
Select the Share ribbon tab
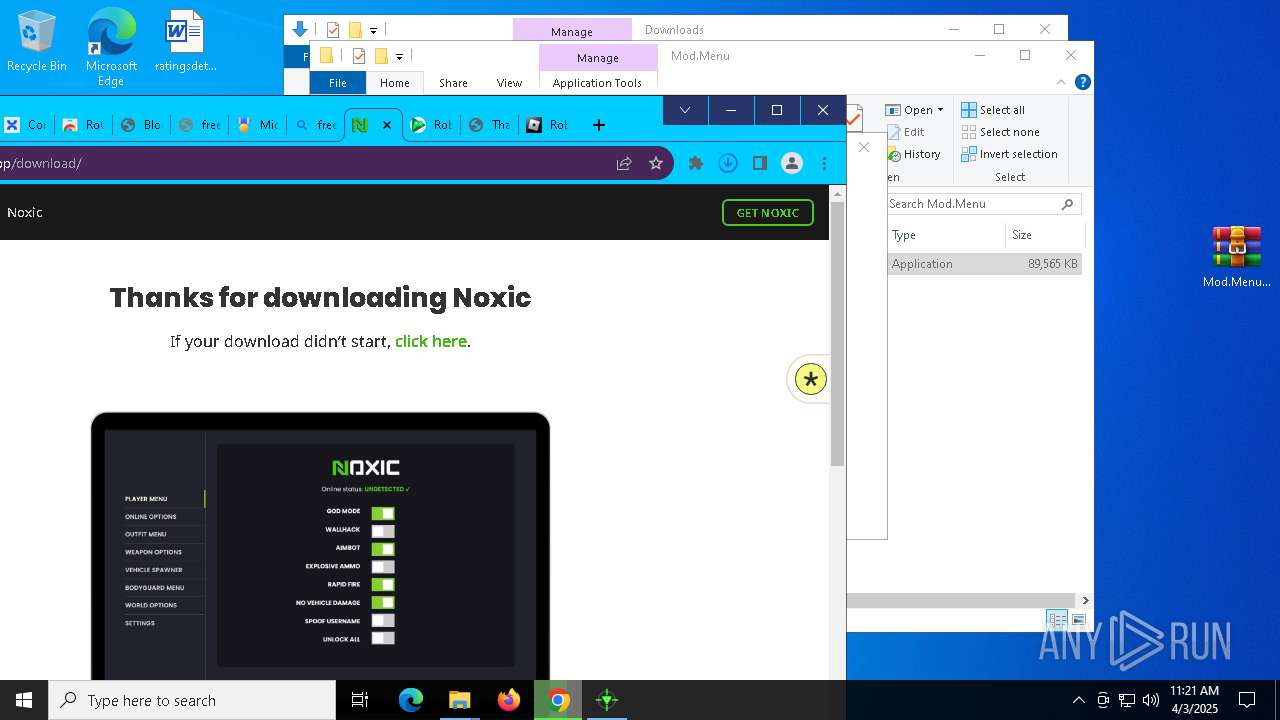[x=453, y=83]
